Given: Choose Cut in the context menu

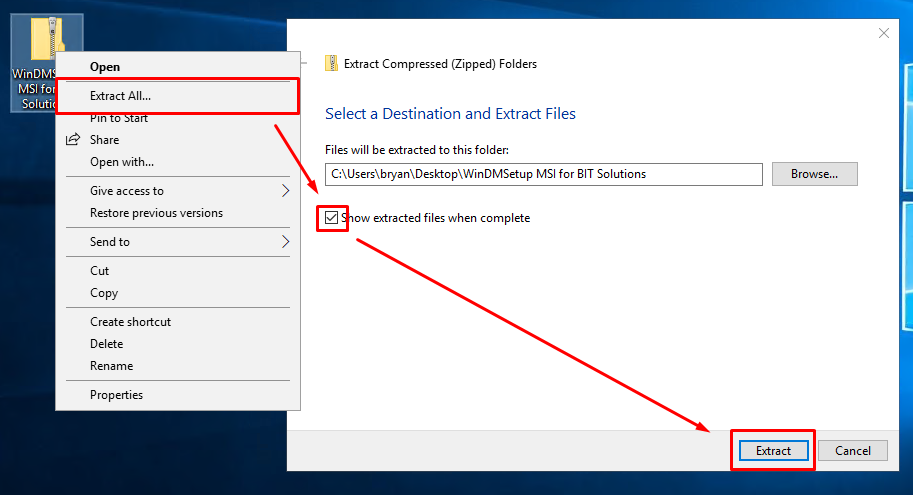Looking at the screenshot, I should (100, 271).
